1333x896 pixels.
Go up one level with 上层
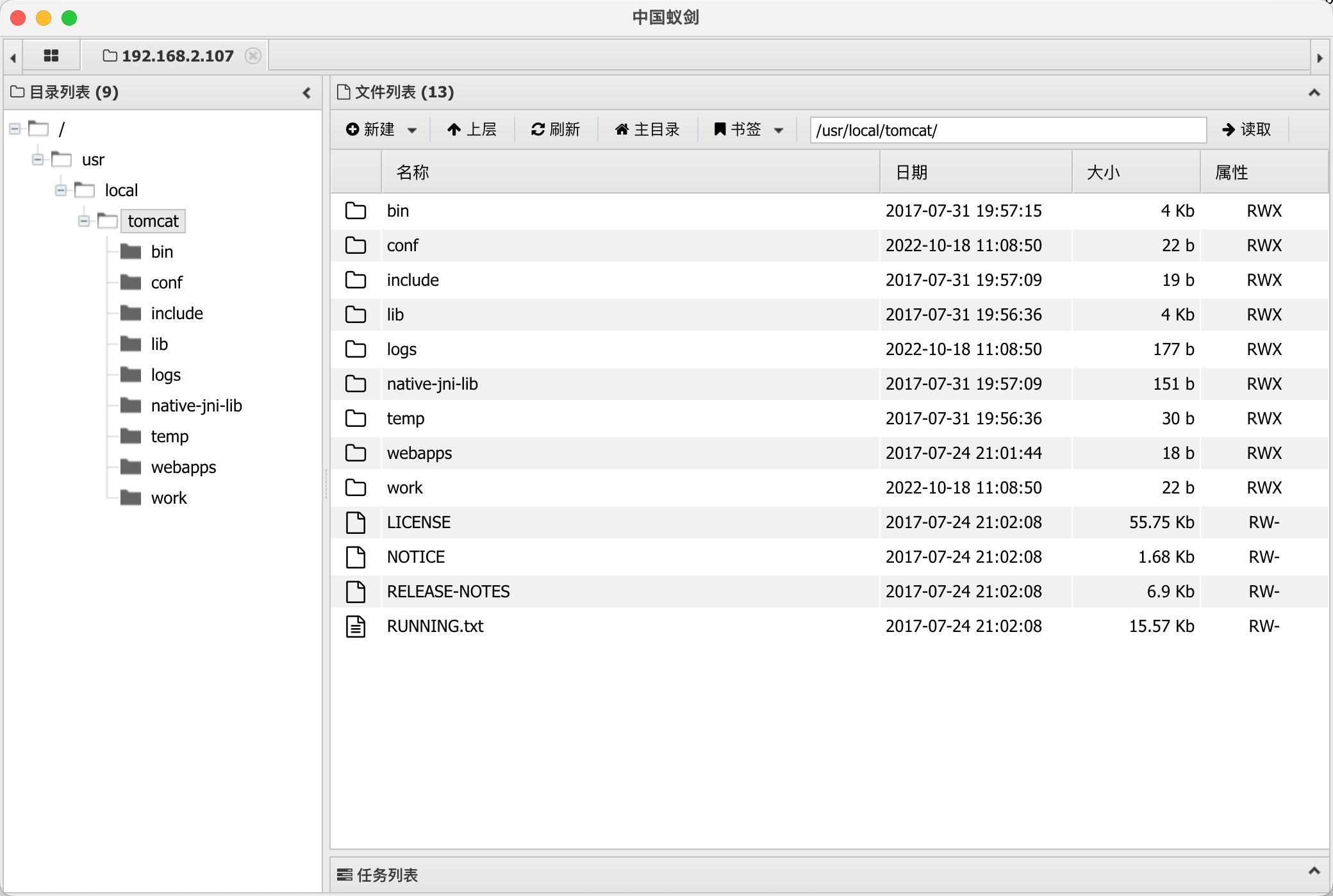472,129
